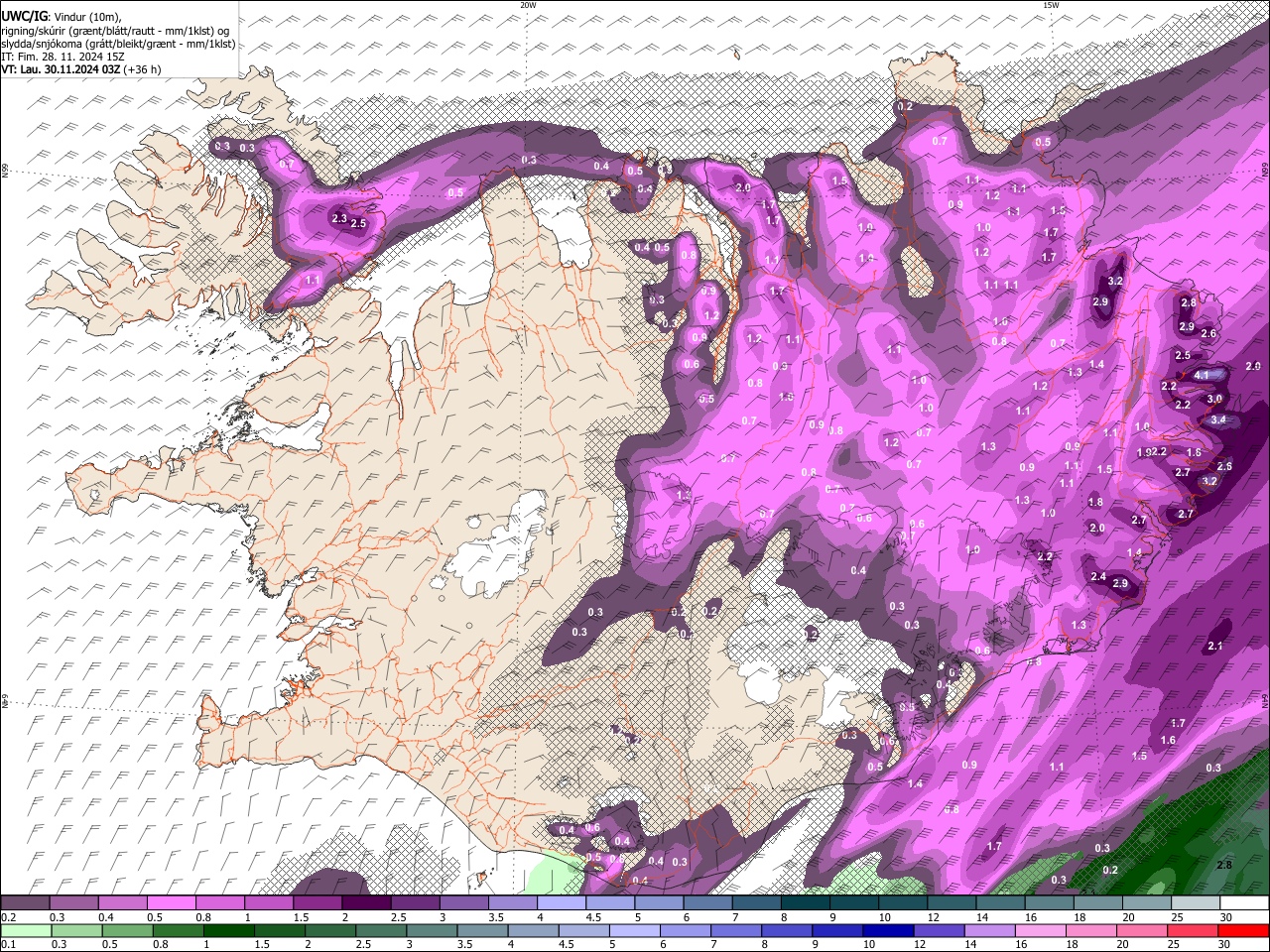Pick the 0.8 swatch in the upper legend
Screen dimensions: 1270x952
219,903
